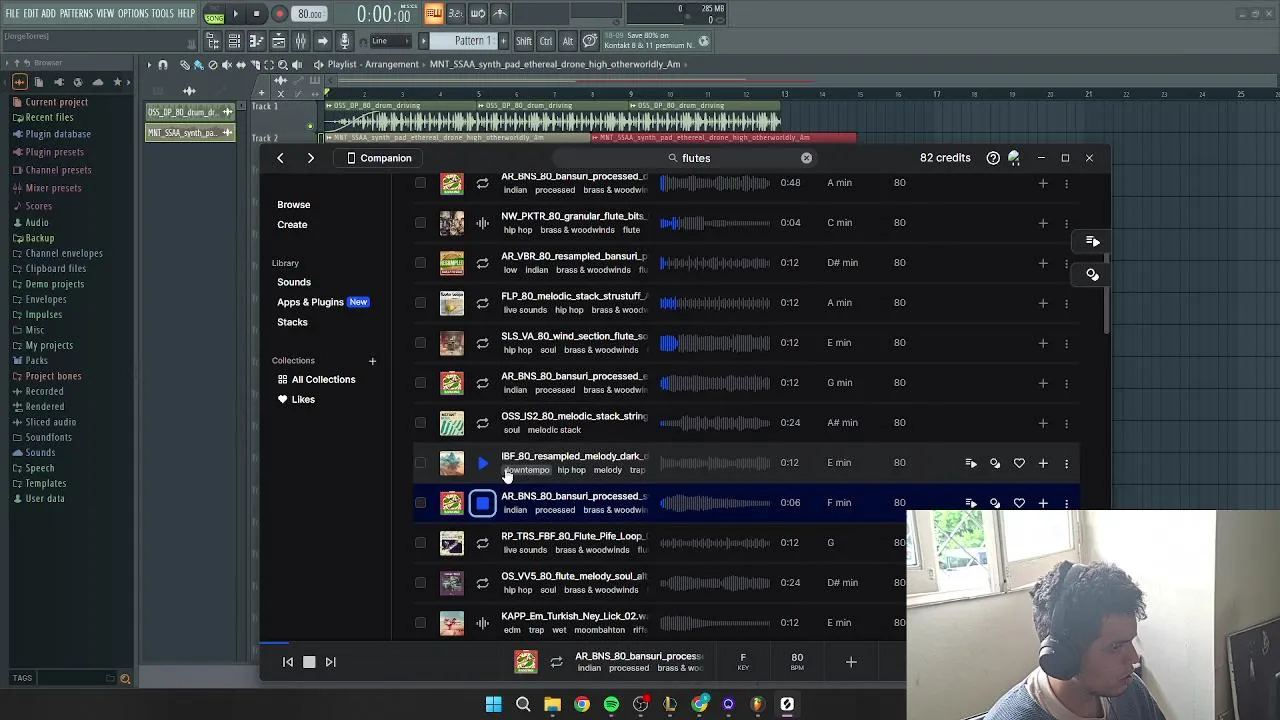
Task: Open the FILE menu
Action: (12, 14)
